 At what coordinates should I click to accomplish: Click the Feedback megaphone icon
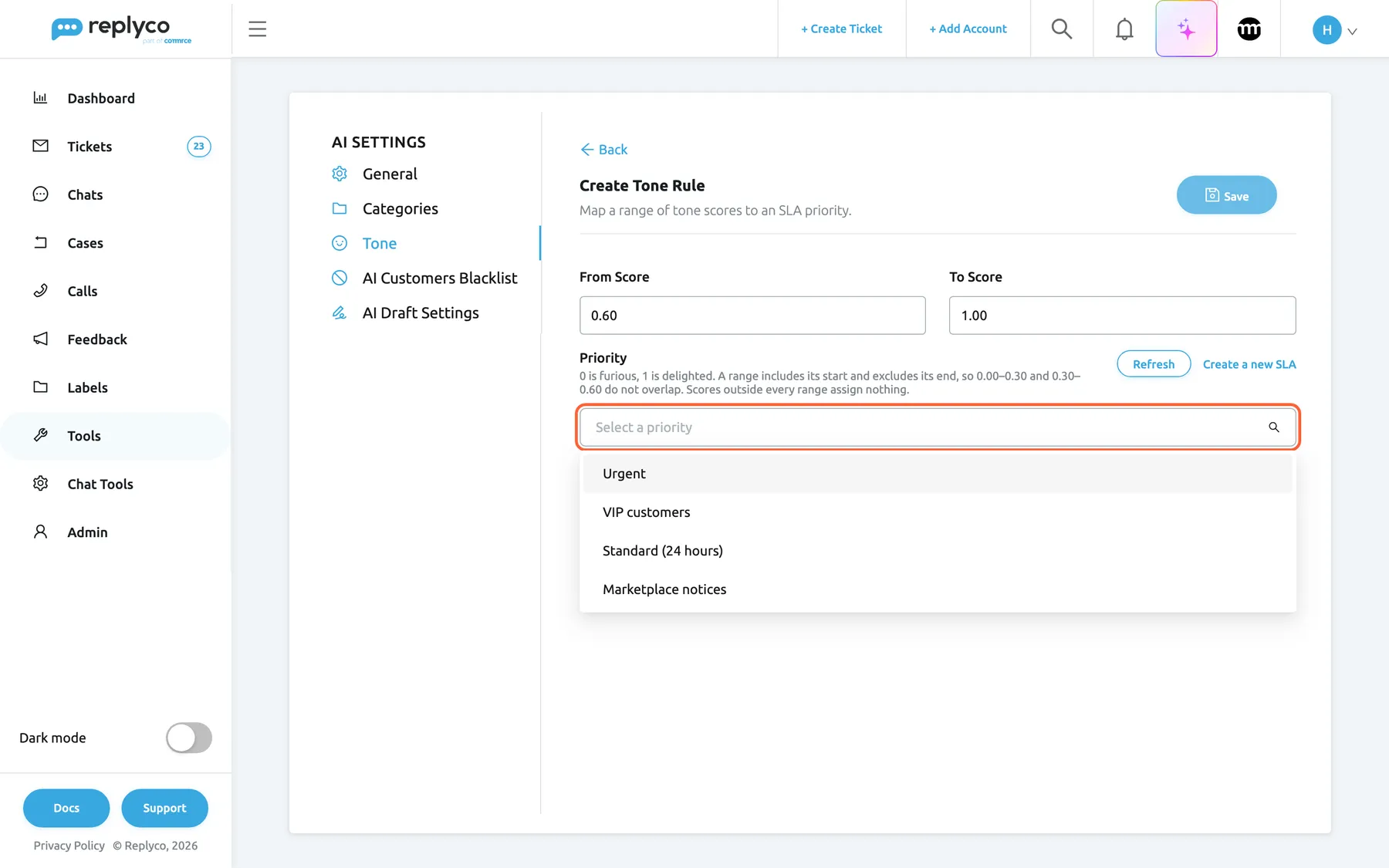[40, 339]
